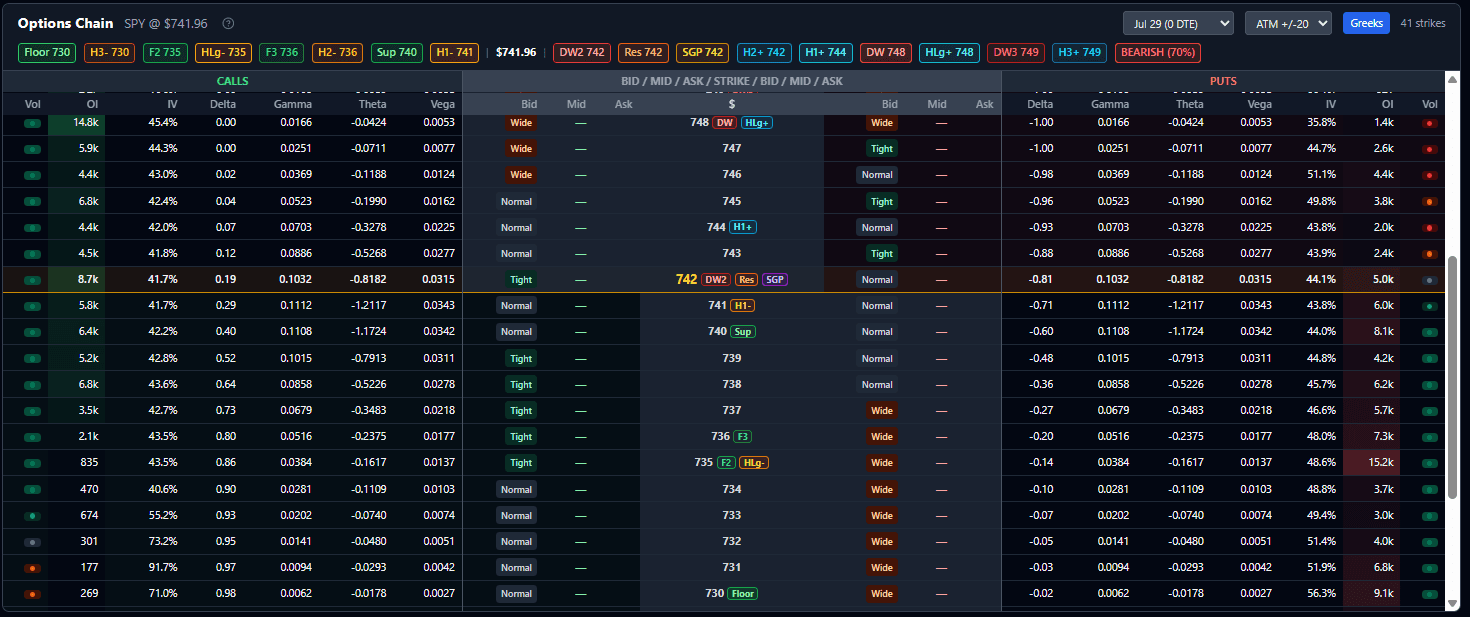Click the $741.96 price marker between level chips
Image resolution: width=1470 pixels, height=617 pixels.
tap(516, 52)
